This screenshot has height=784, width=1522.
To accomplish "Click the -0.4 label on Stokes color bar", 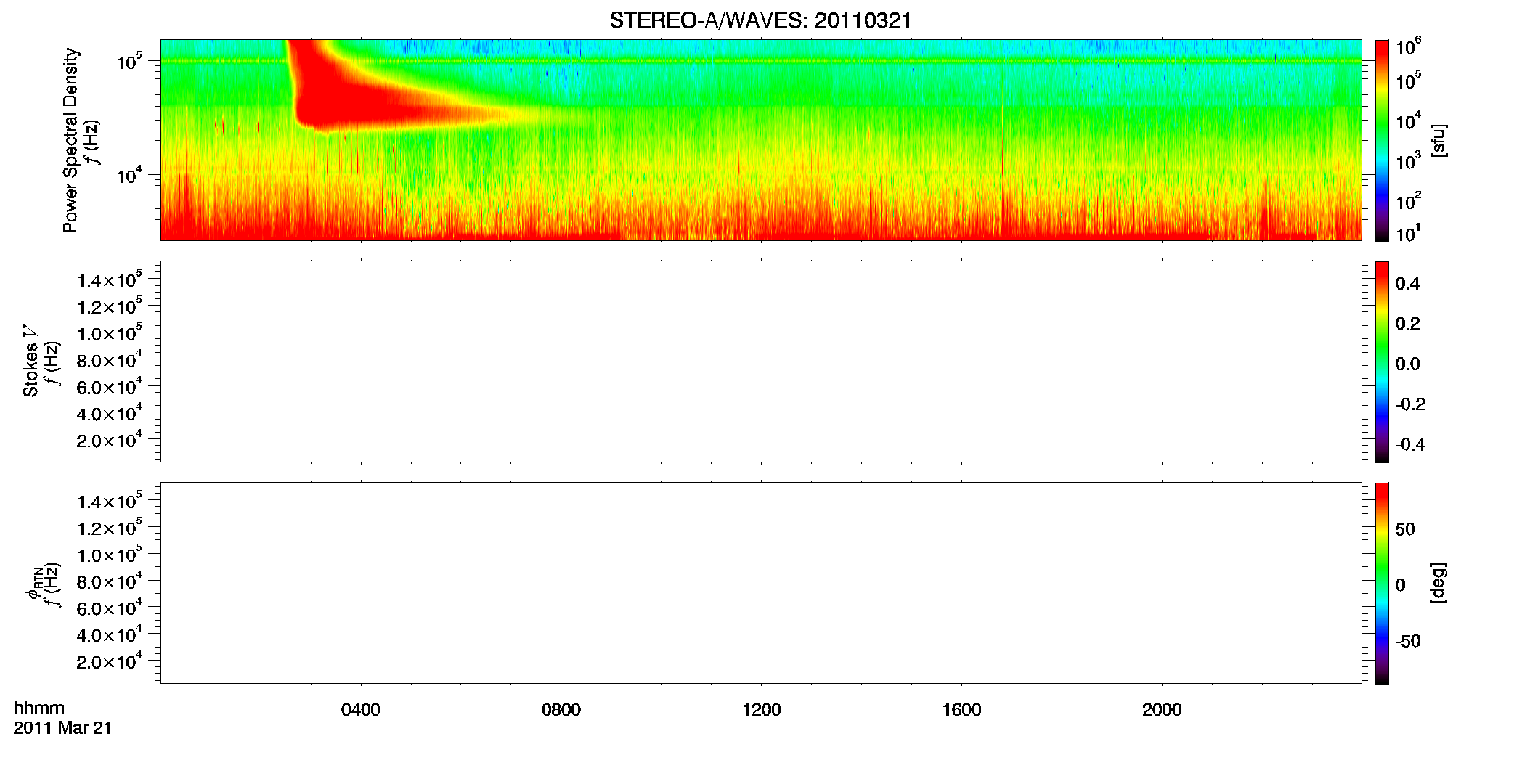I will point(1410,445).
